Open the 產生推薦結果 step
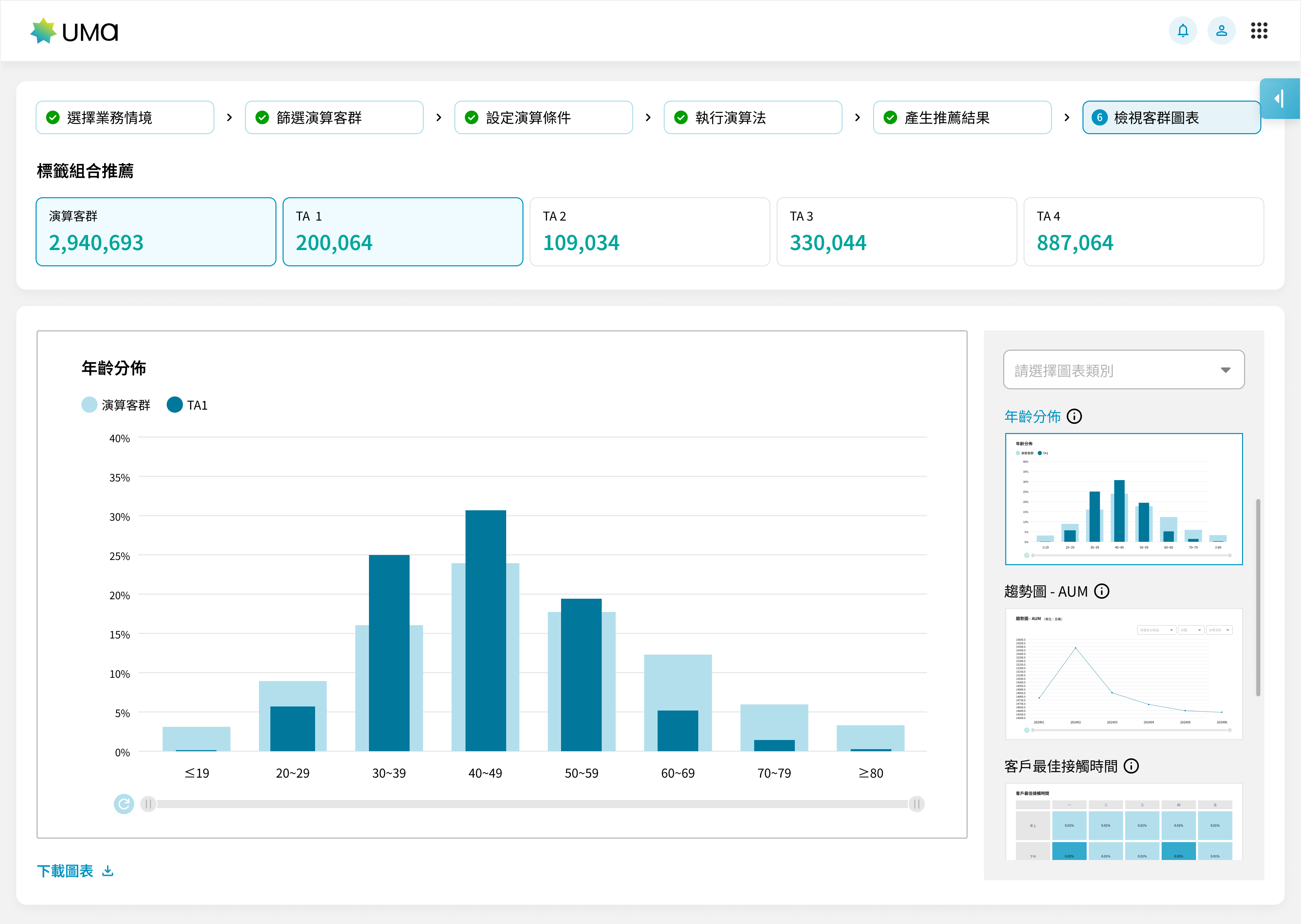 click(x=962, y=118)
